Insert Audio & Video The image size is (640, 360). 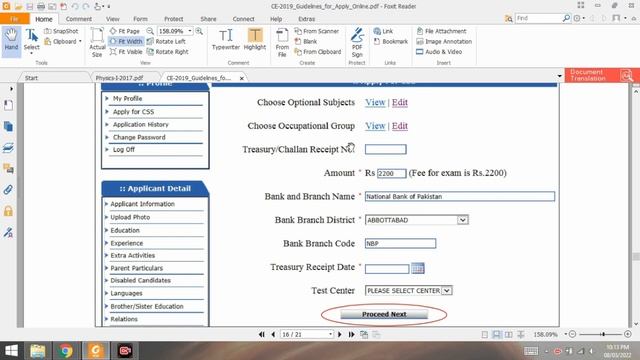[x=439, y=52]
